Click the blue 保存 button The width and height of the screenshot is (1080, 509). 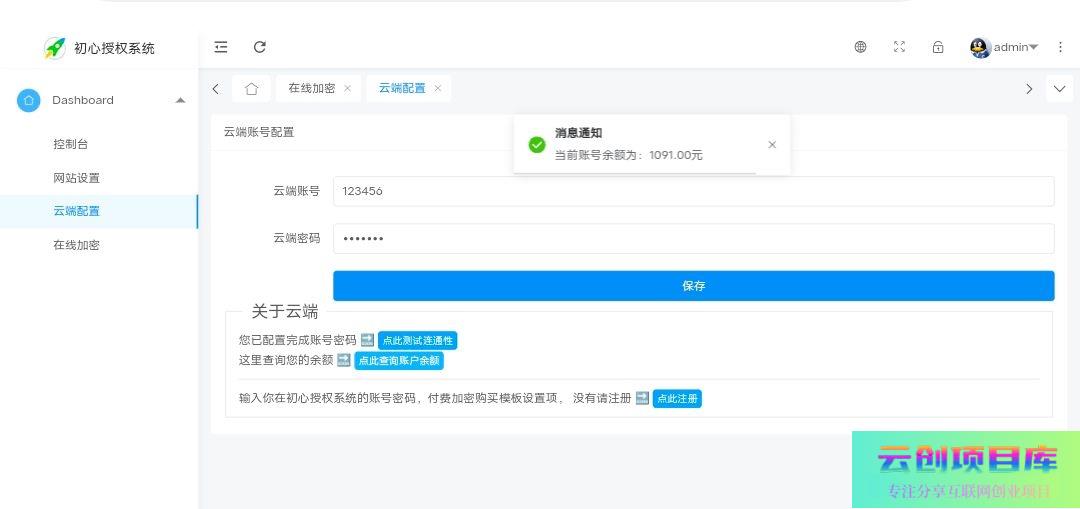point(693,286)
